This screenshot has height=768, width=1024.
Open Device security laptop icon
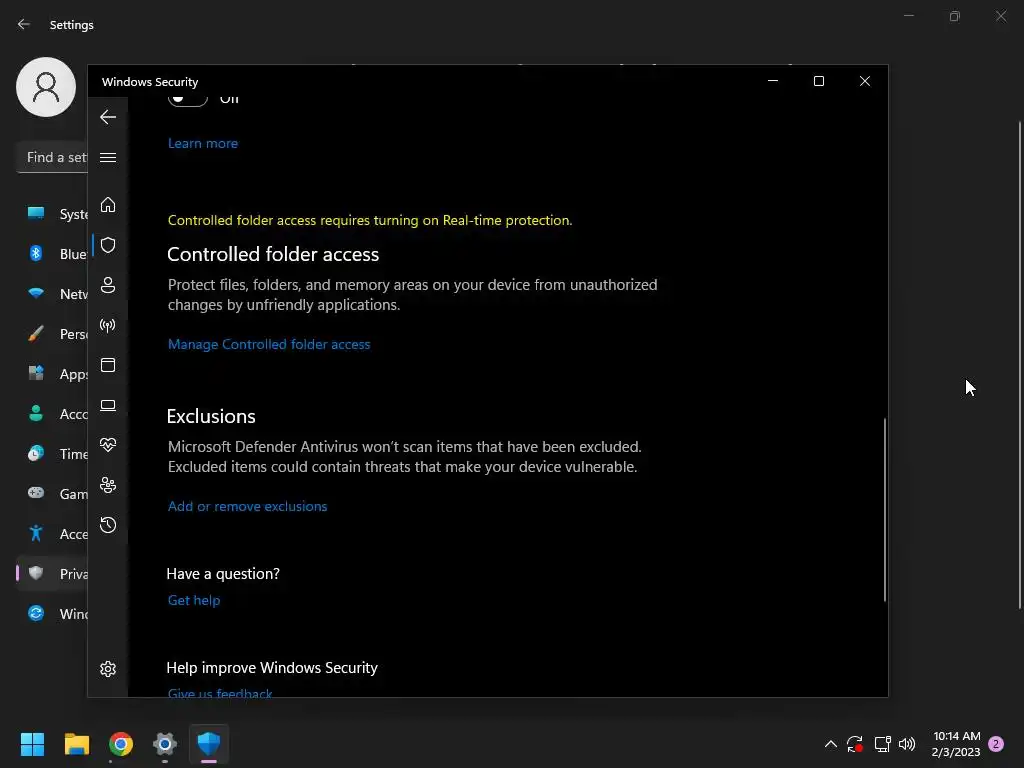point(108,406)
